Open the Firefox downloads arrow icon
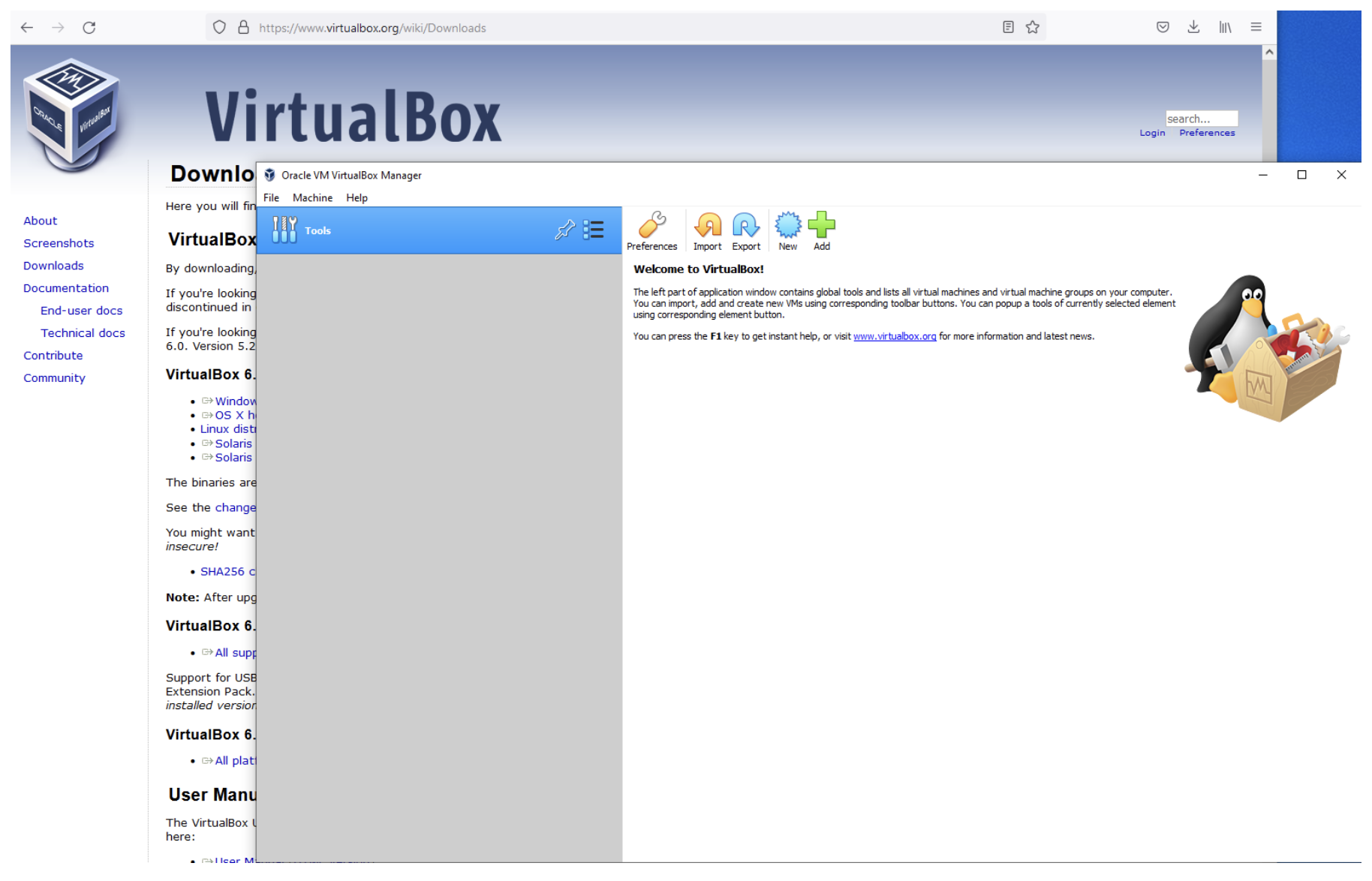Viewport: 1372px width, 881px height. tap(1193, 28)
